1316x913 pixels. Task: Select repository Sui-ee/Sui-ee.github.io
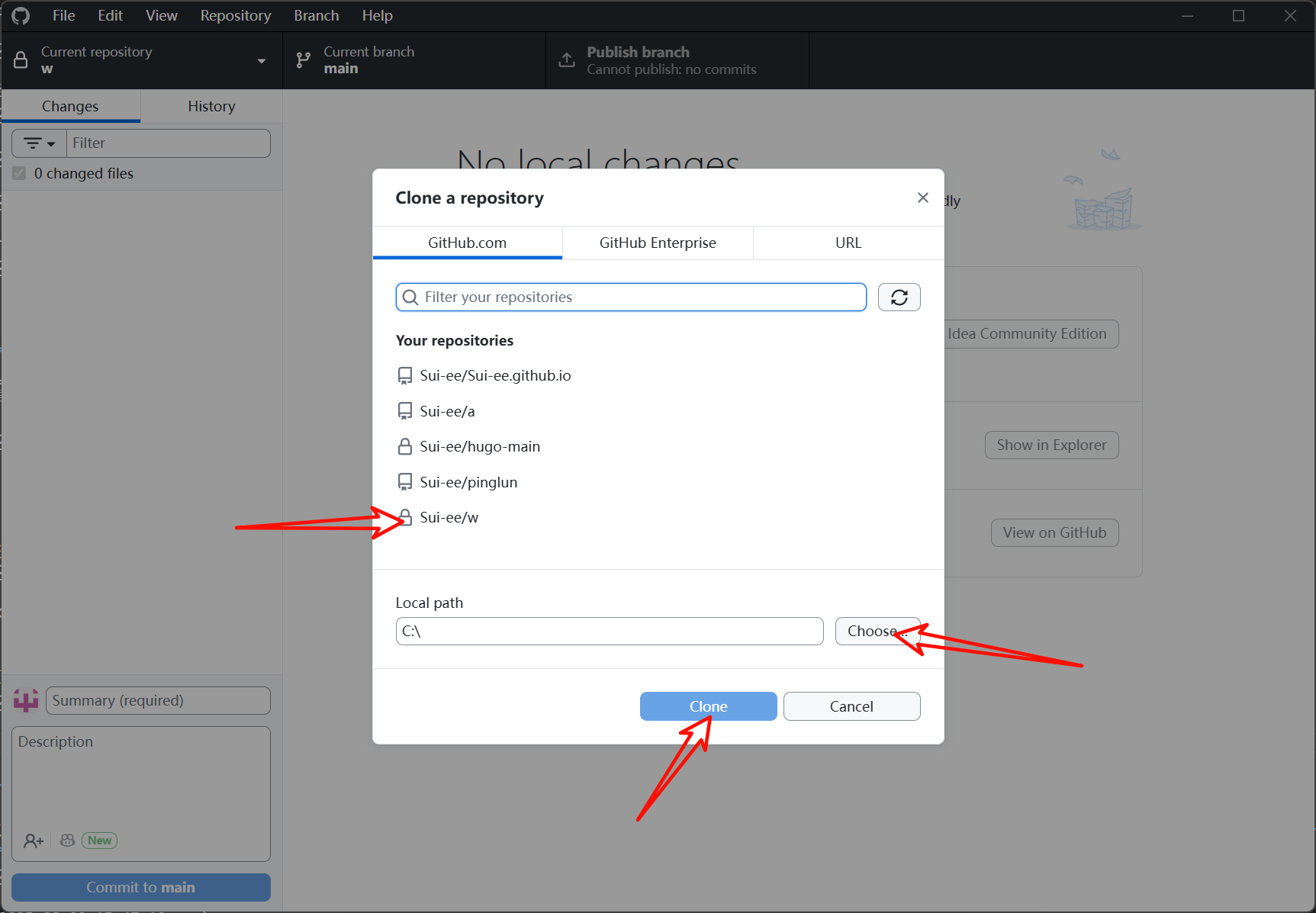pyautogui.click(x=658, y=375)
